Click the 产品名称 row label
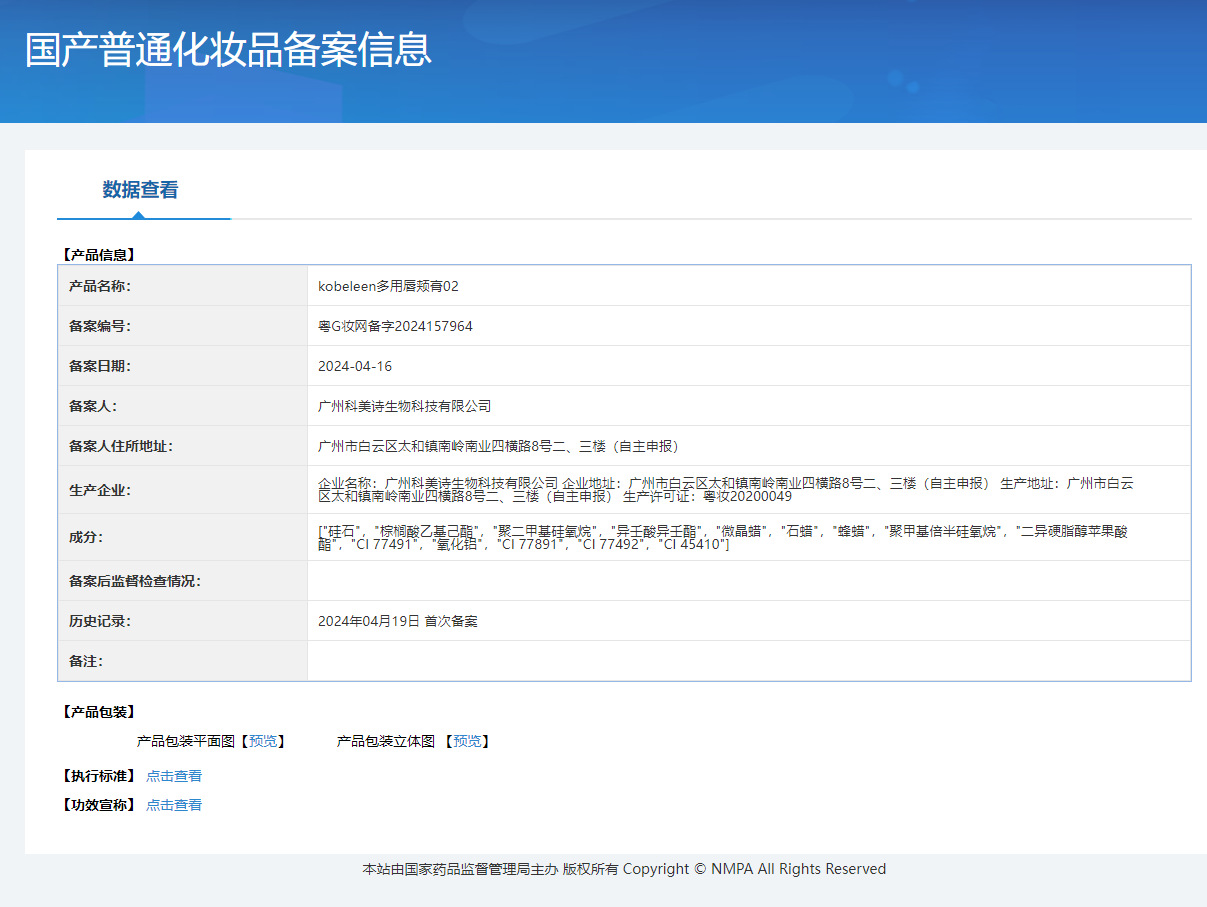This screenshot has width=1207, height=907. click(100, 286)
